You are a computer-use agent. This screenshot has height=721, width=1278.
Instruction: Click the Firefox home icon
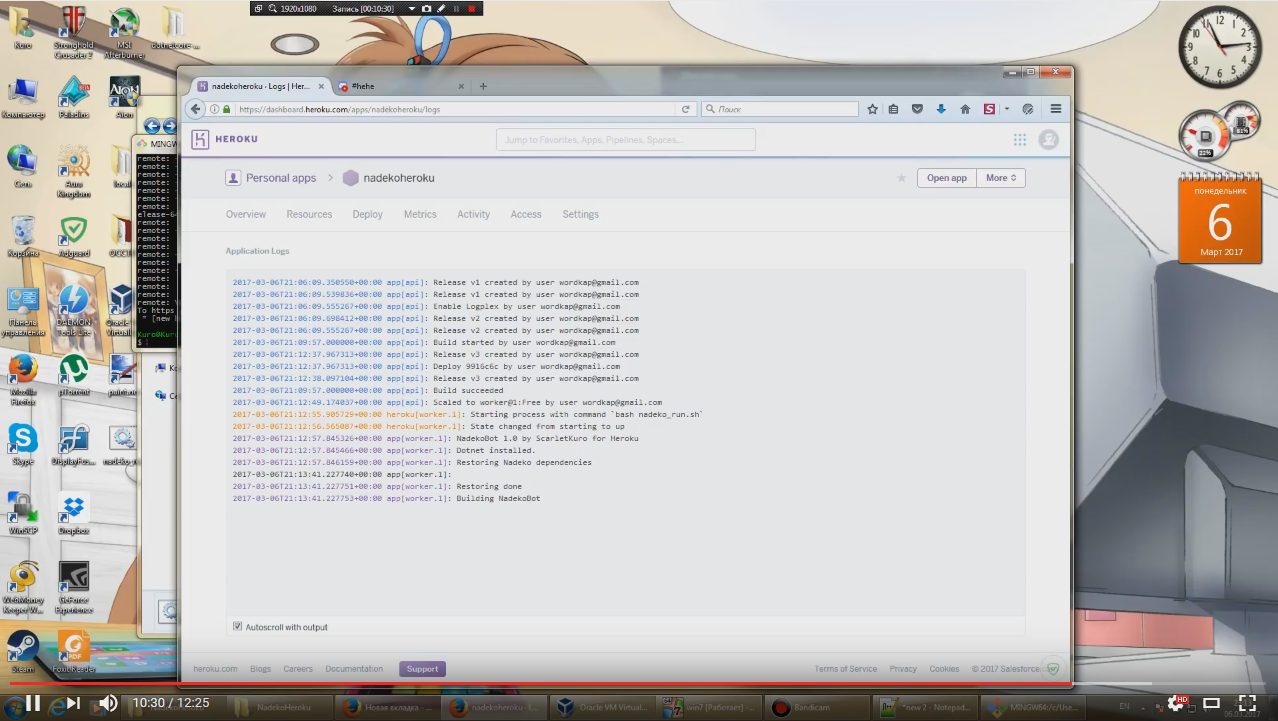click(964, 108)
